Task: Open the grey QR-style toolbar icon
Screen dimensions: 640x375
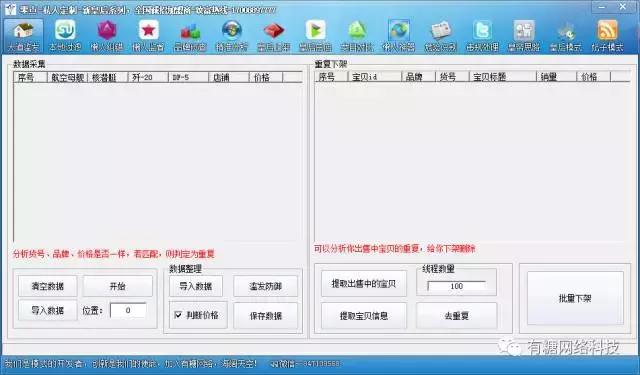Action: [524, 37]
